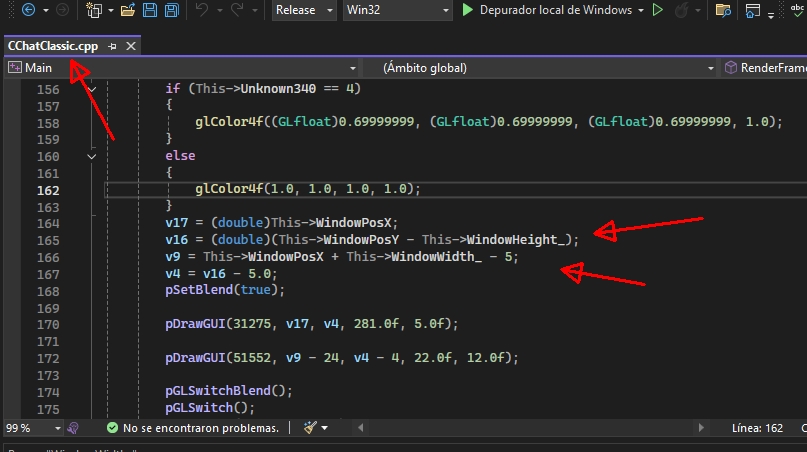This screenshot has height=452, width=807.
Task: Open the RenderFrame member dropdown
Action: [x=764, y=68]
